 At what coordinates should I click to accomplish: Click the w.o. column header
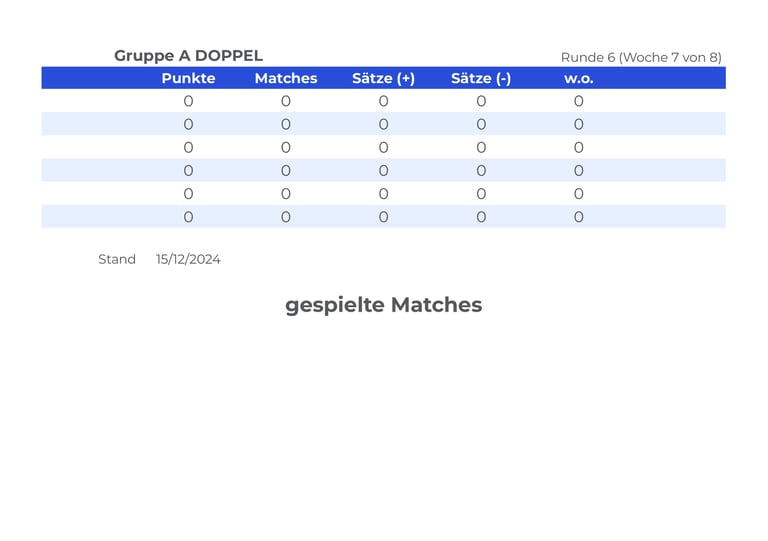(x=578, y=79)
